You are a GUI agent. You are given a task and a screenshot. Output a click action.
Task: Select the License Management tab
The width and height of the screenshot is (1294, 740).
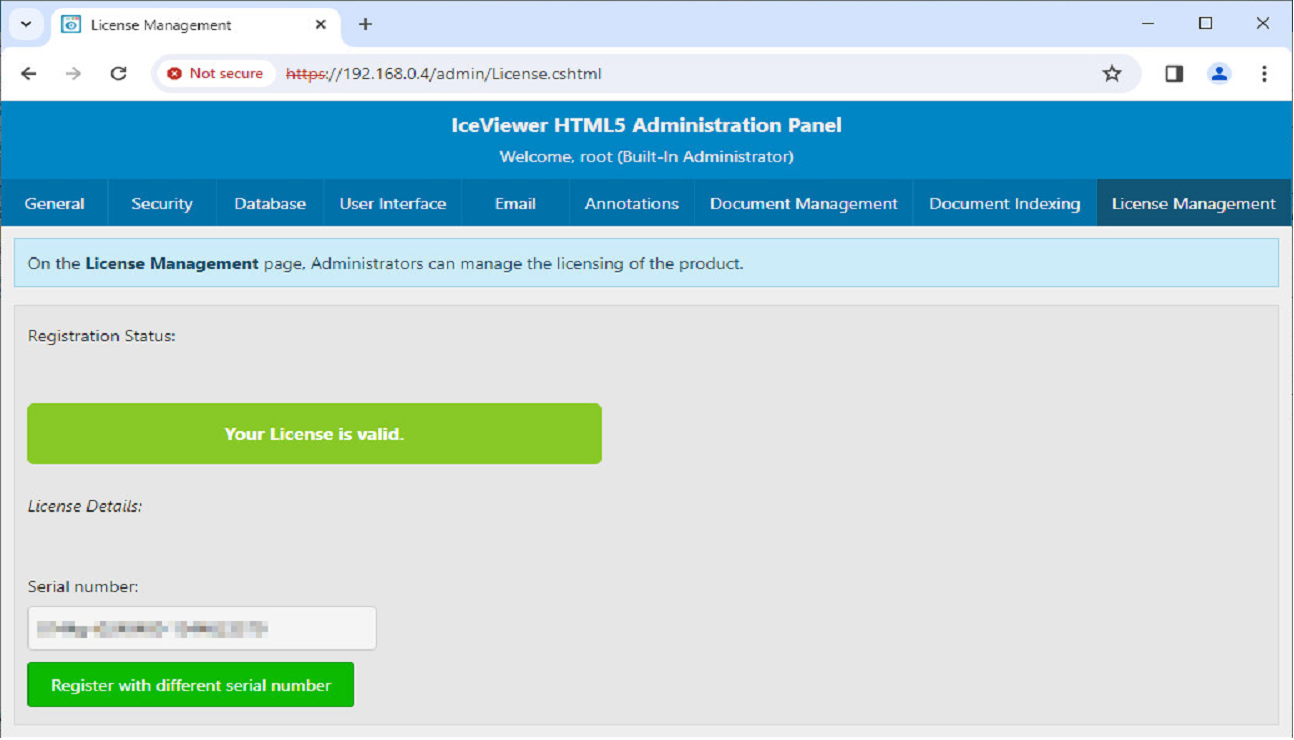click(x=1194, y=203)
